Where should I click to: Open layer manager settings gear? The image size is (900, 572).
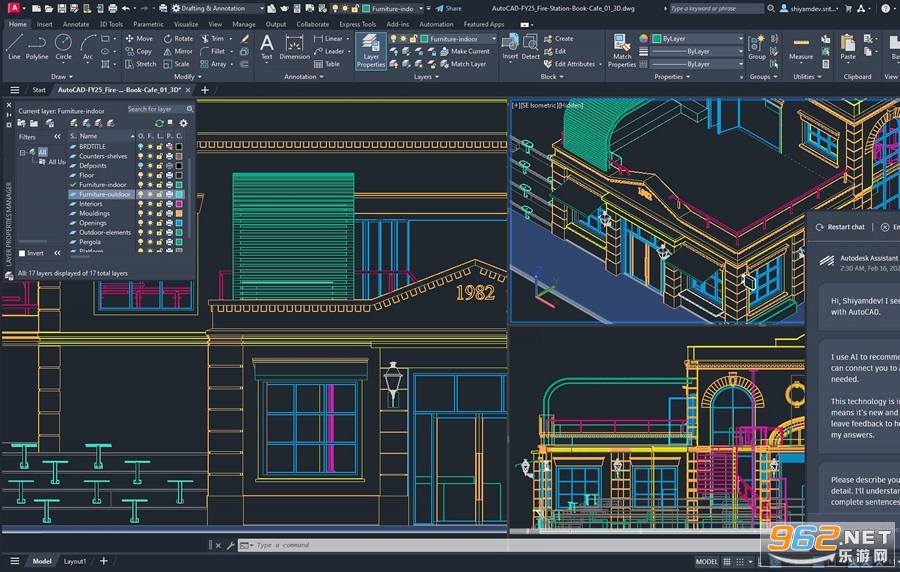coord(184,123)
